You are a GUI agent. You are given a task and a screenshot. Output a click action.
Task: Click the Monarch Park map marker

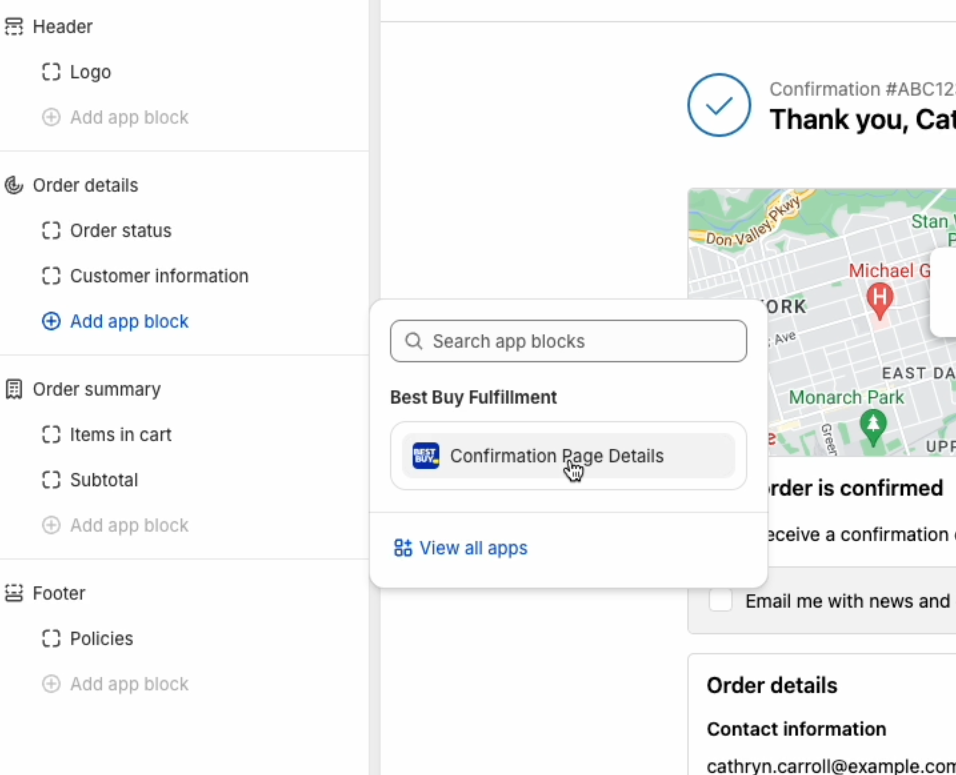873,427
